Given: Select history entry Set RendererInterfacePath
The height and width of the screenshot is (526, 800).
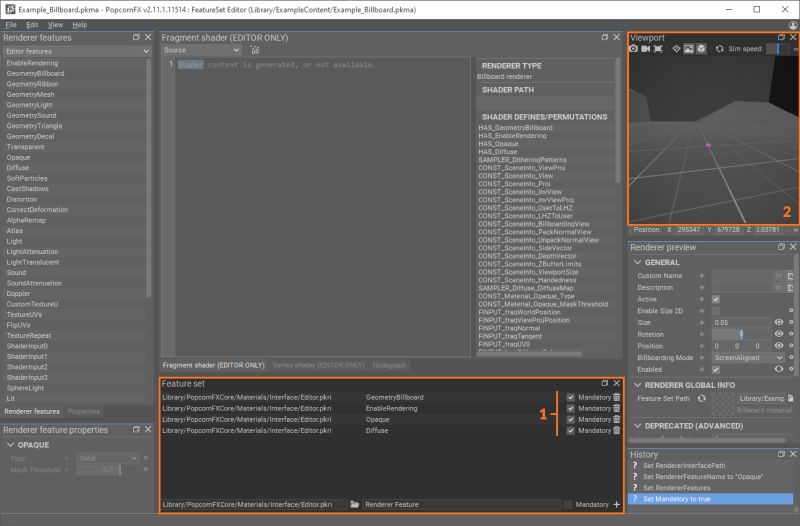Looking at the screenshot, I should [684, 465].
